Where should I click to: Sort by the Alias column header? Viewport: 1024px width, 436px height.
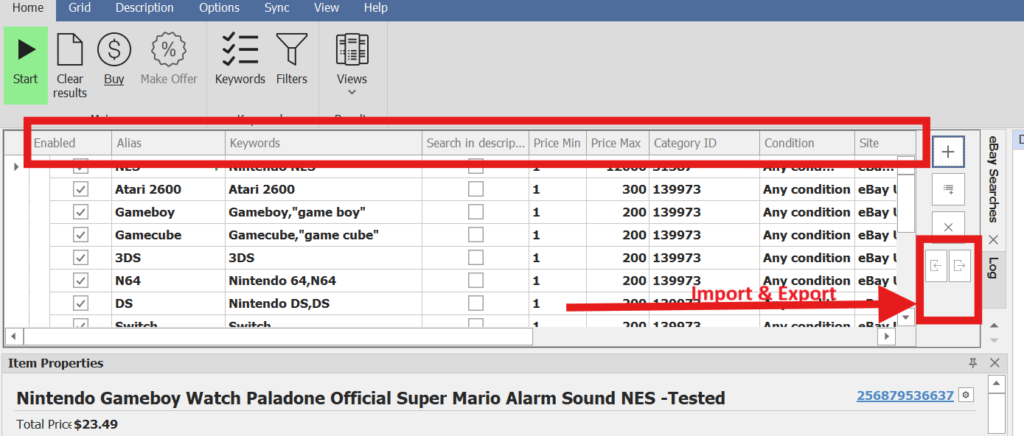[168, 143]
